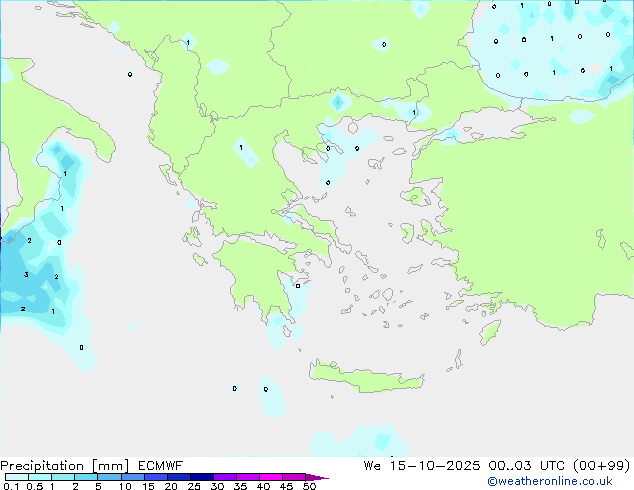The width and height of the screenshot is (634, 490).
Task: Pick the 10–15 mm blue legend swatch
Action: click(x=132, y=477)
